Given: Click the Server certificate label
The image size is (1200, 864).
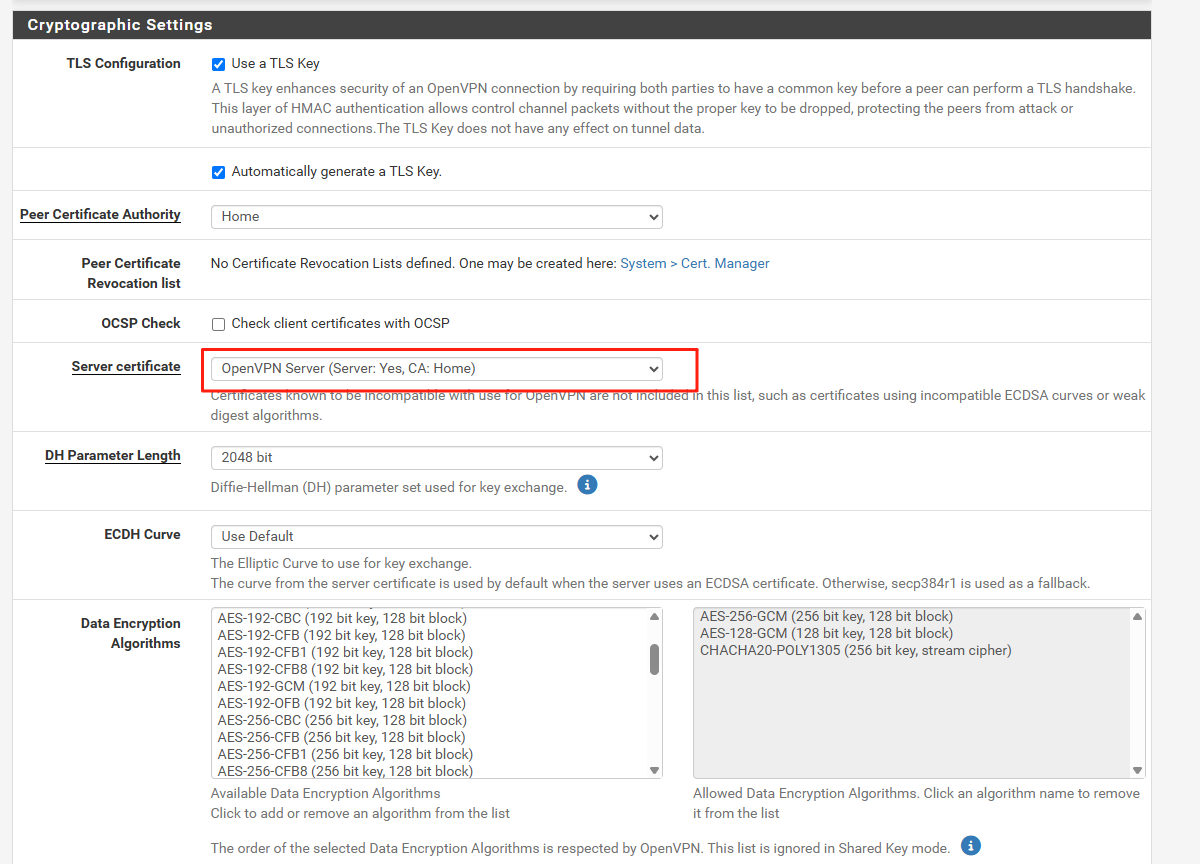Looking at the screenshot, I should click(126, 367).
